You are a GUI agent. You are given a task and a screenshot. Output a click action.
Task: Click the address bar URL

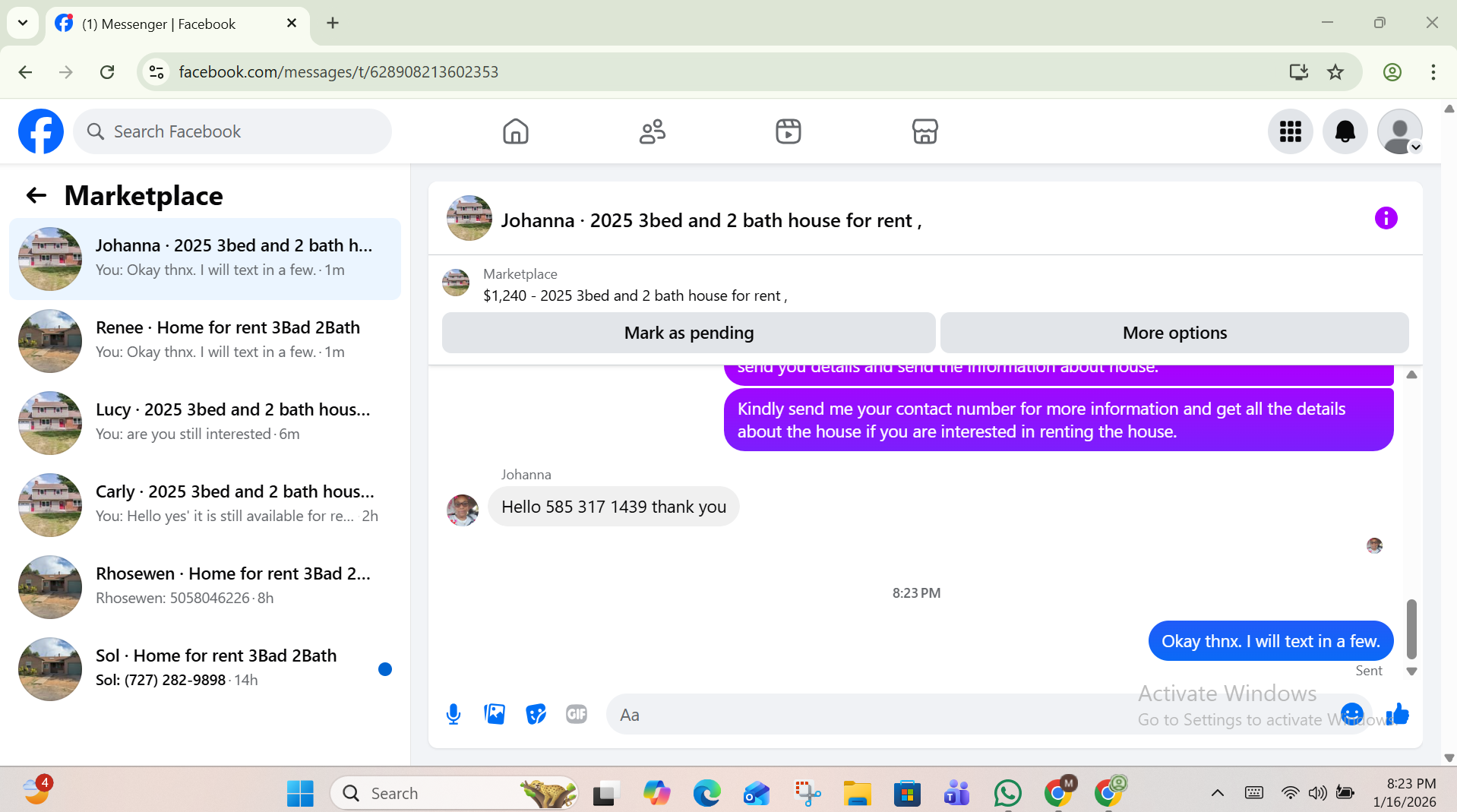[x=339, y=72]
